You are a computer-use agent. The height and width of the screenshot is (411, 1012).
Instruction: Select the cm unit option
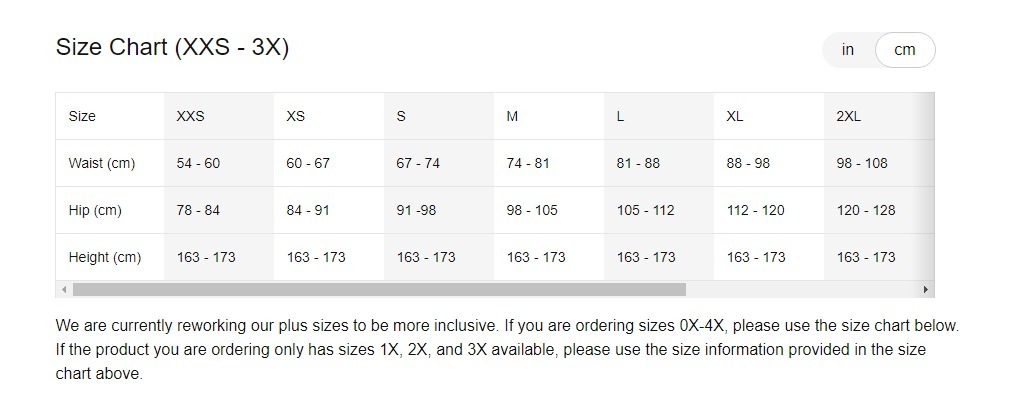(904, 50)
